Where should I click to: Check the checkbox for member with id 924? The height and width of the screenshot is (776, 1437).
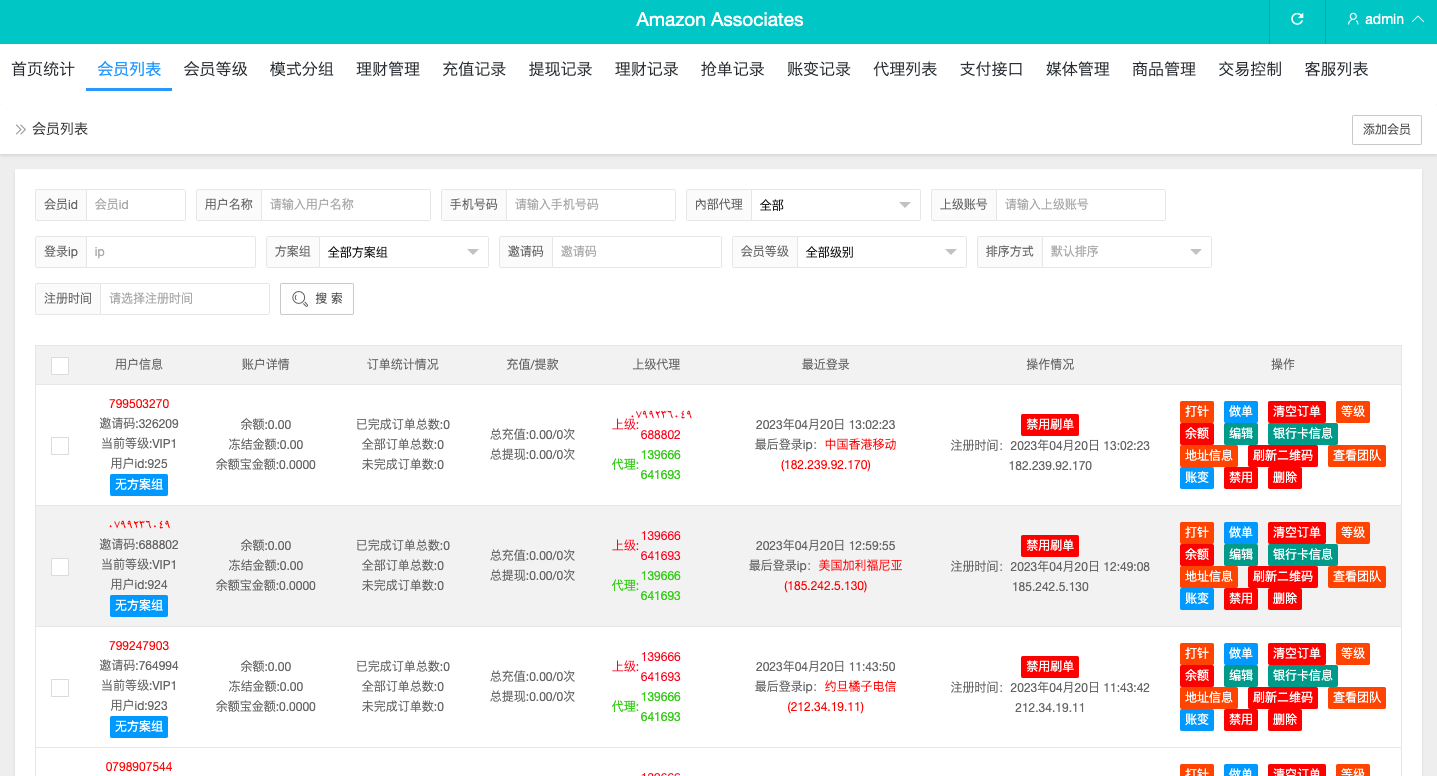[59, 566]
